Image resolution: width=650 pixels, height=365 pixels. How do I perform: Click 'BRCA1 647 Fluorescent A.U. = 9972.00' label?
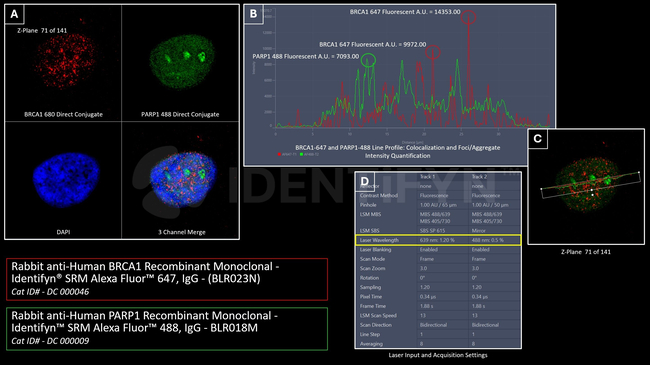click(x=372, y=44)
